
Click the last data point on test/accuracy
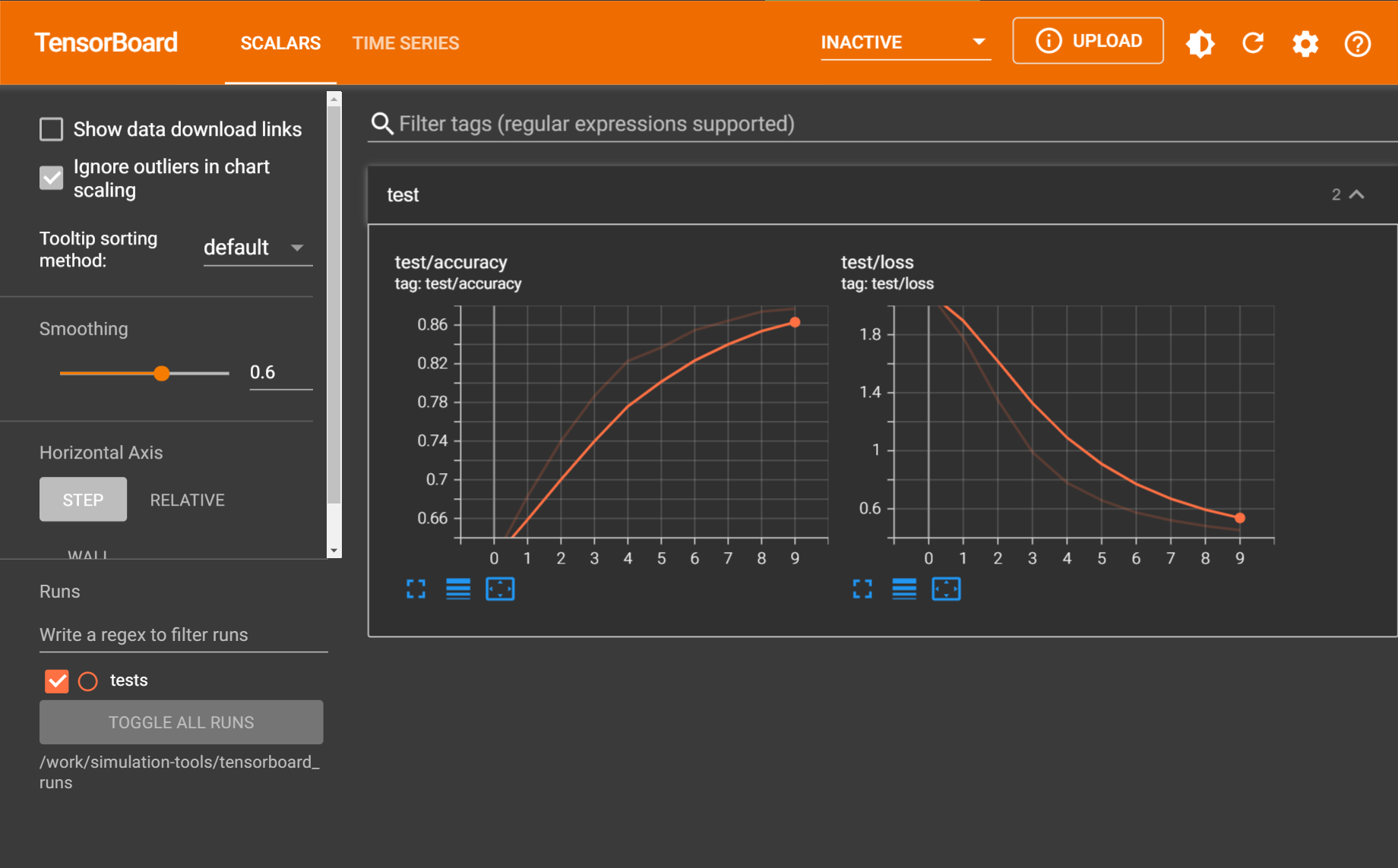pos(795,323)
